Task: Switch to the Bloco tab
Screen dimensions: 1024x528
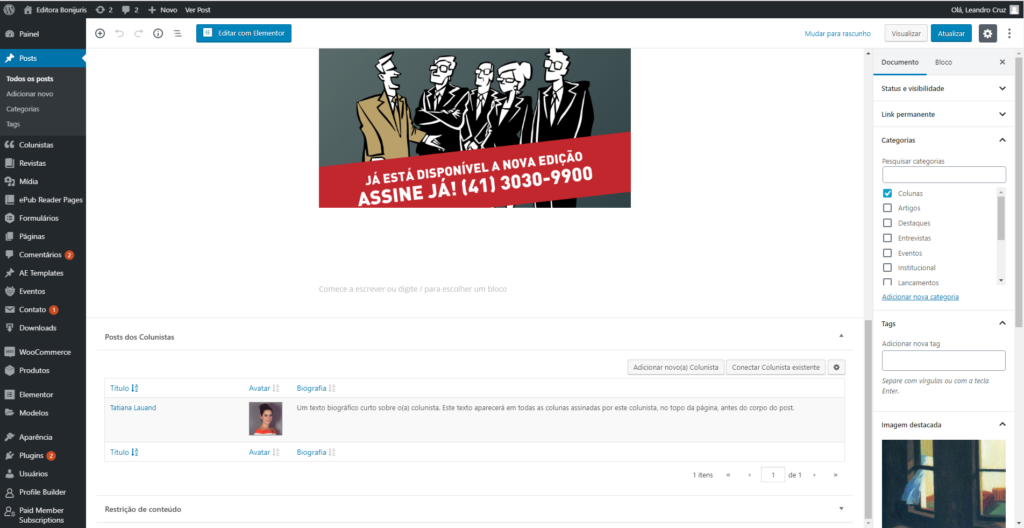Action: coord(943,62)
